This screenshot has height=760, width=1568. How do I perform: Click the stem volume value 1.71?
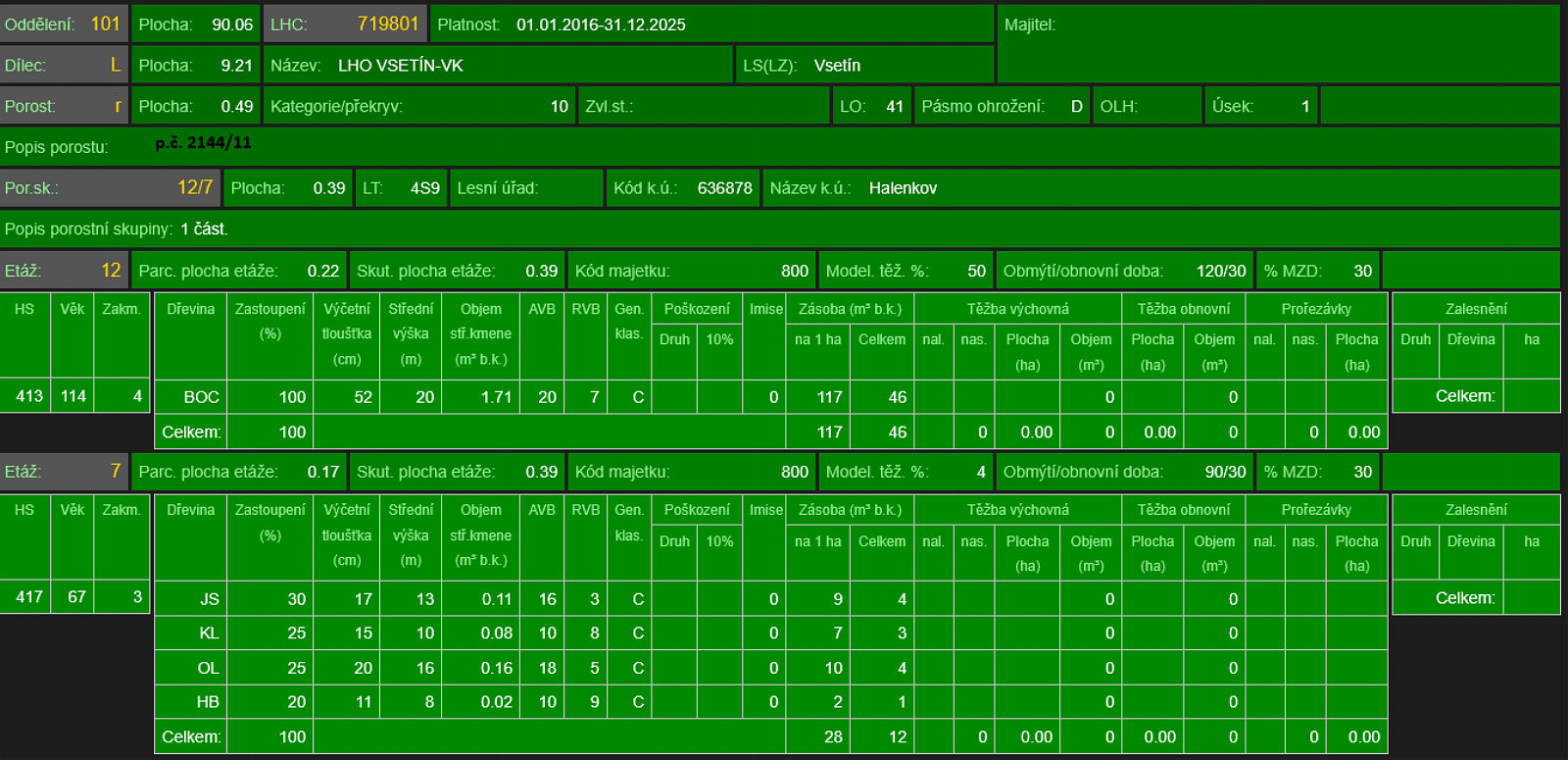click(x=497, y=397)
